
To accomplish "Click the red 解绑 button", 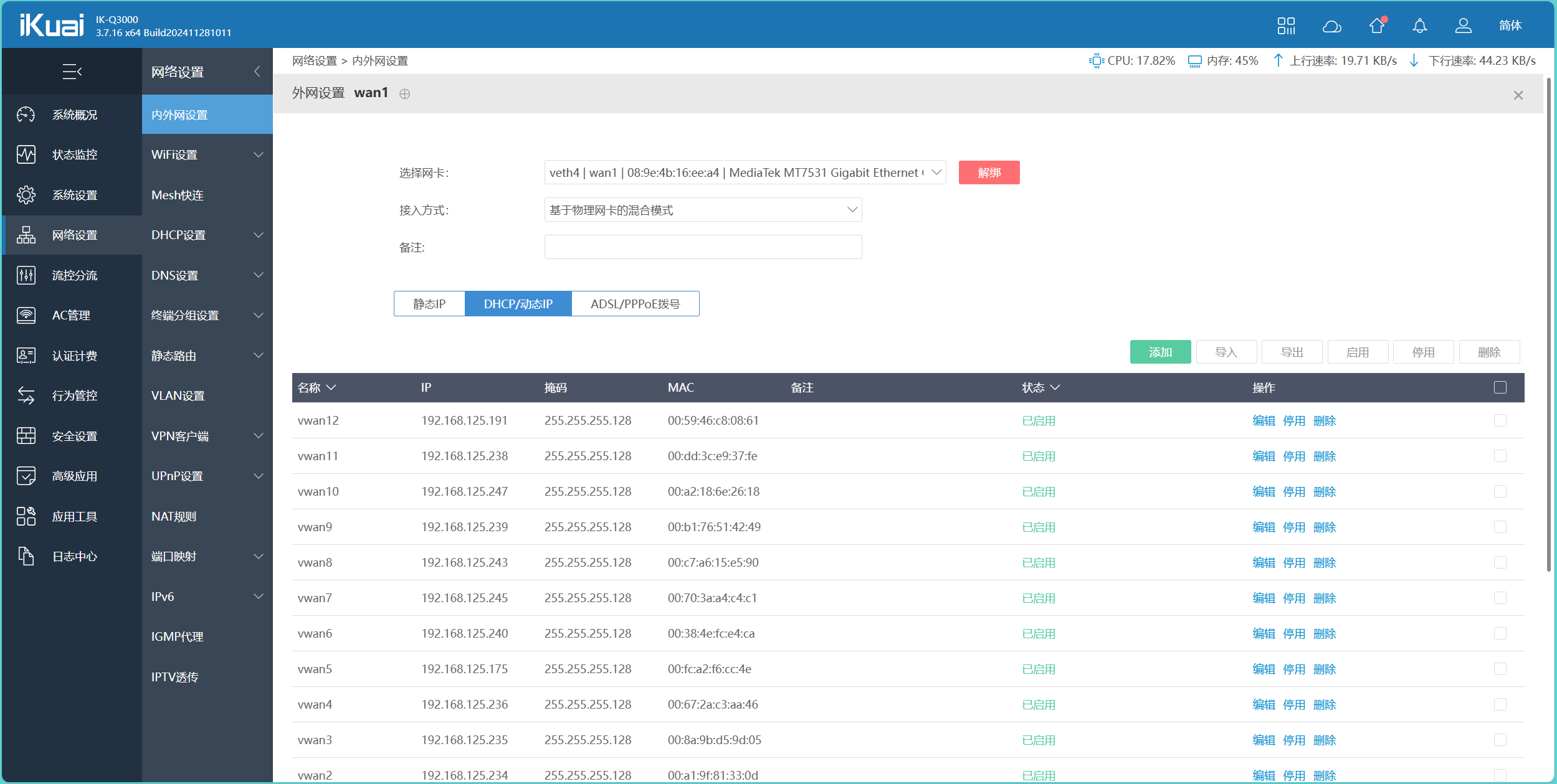I will pyautogui.click(x=989, y=172).
